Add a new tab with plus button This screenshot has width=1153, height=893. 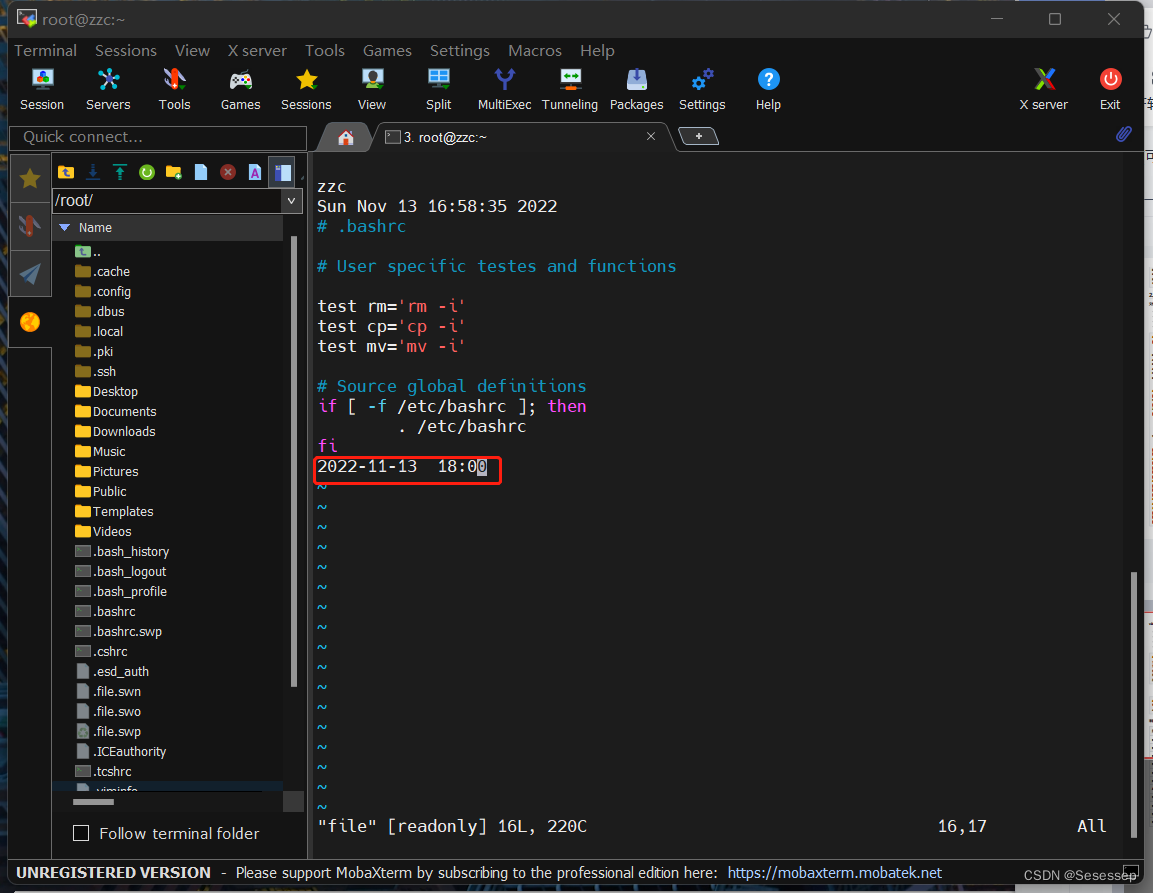[x=699, y=136]
